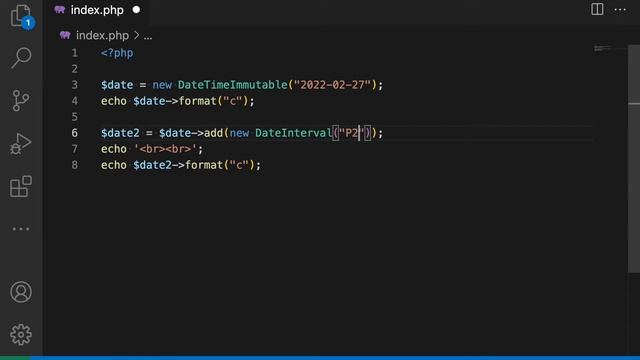640x360 pixels.
Task: Open the Extensions view
Action: pos(21,187)
